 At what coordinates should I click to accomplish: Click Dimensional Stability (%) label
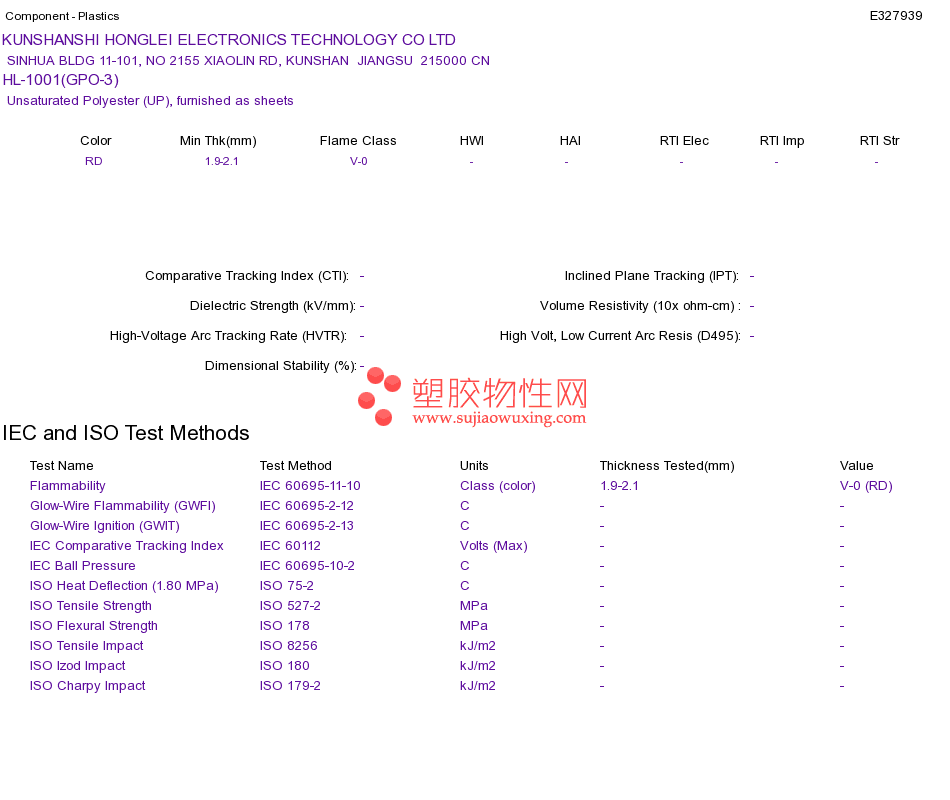click(x=281, y=365)
